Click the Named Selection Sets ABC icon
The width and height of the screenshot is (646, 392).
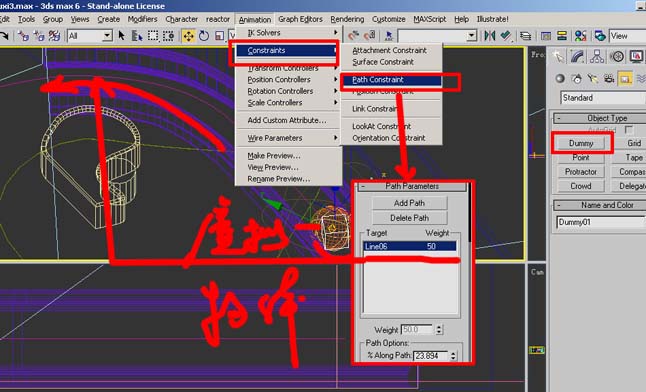point(389,36)
